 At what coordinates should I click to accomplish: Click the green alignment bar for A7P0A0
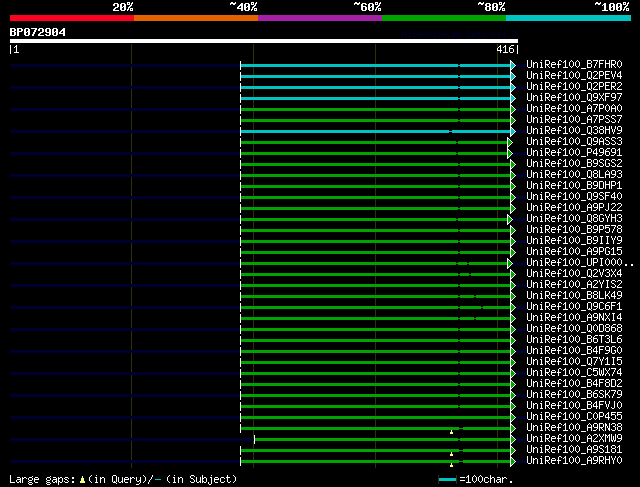[x=376, y=109]
